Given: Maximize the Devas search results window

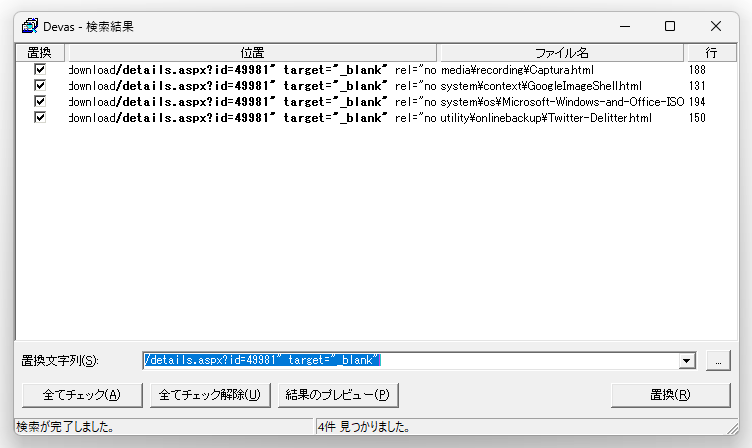Looking at the screenshot, I should coord(670,26).
